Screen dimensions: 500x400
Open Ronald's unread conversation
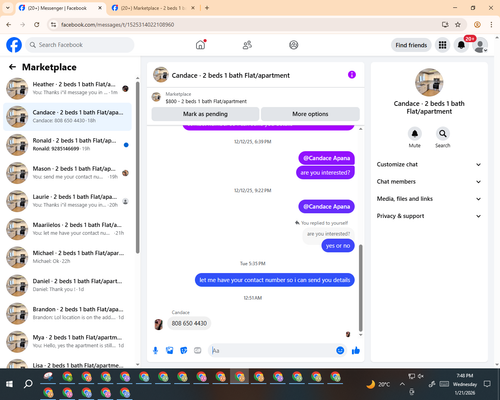point(68,145)
